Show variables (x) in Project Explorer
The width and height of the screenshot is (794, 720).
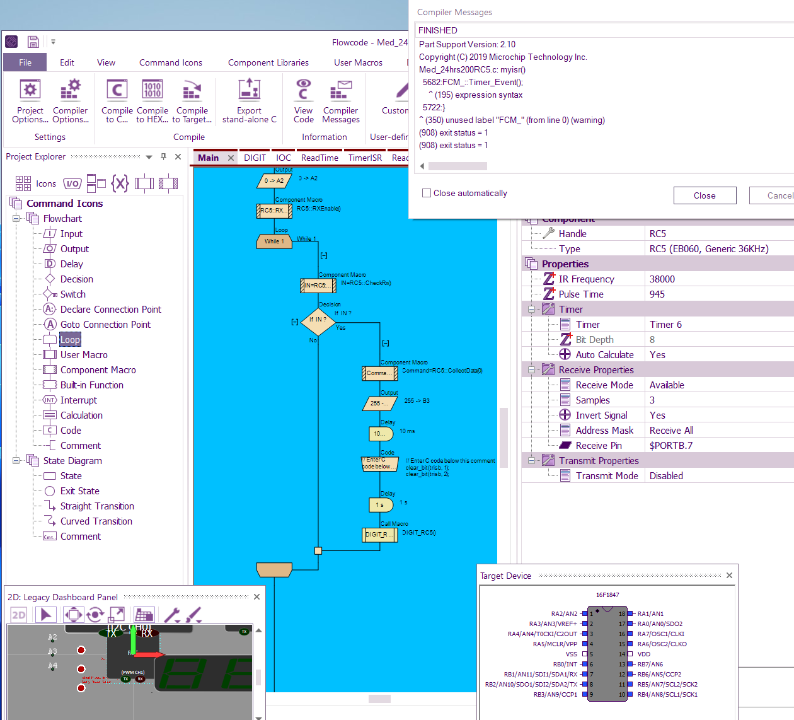(120, 183)
